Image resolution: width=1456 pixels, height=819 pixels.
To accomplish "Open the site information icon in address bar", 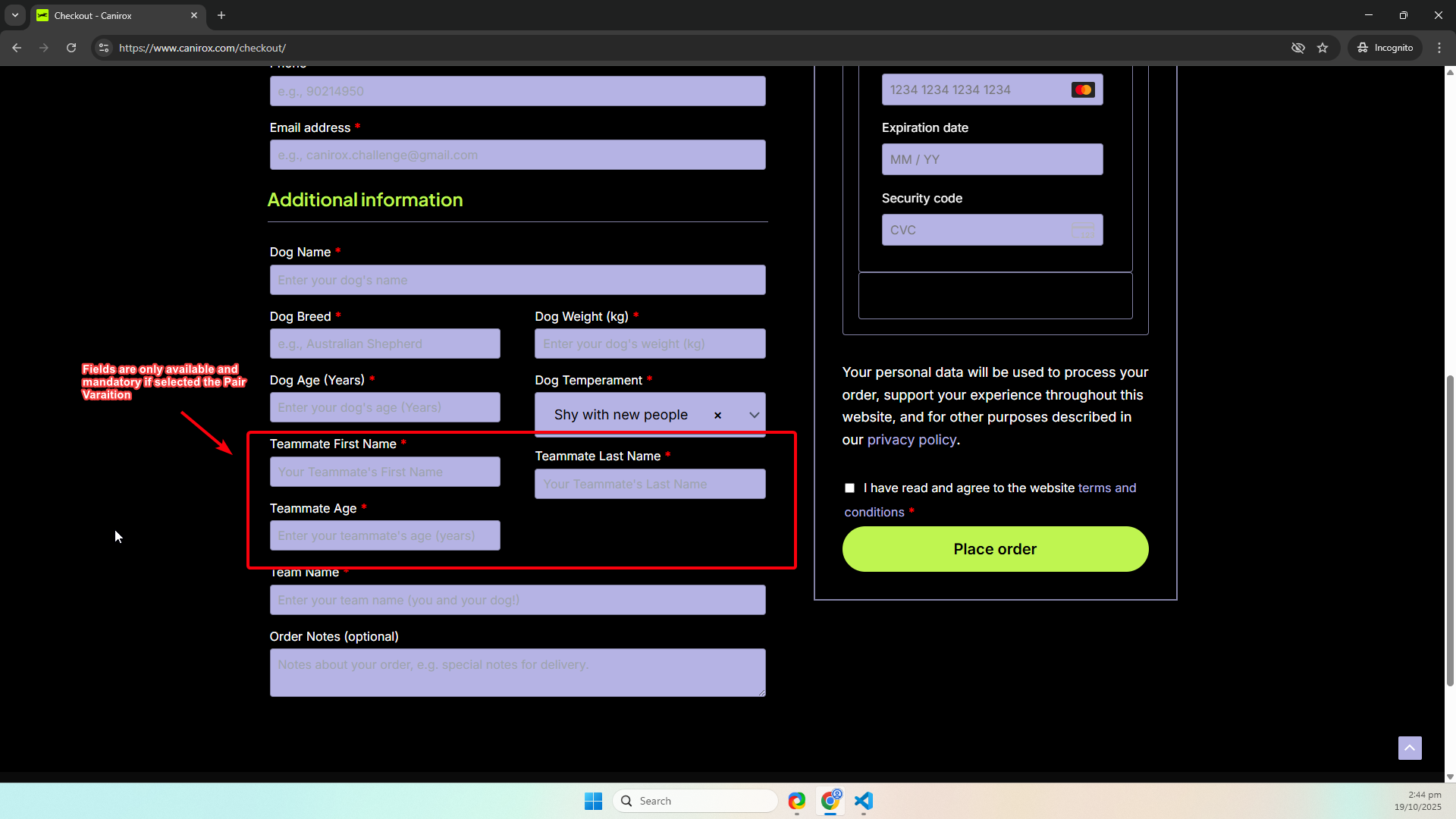I will click(104, 48).
